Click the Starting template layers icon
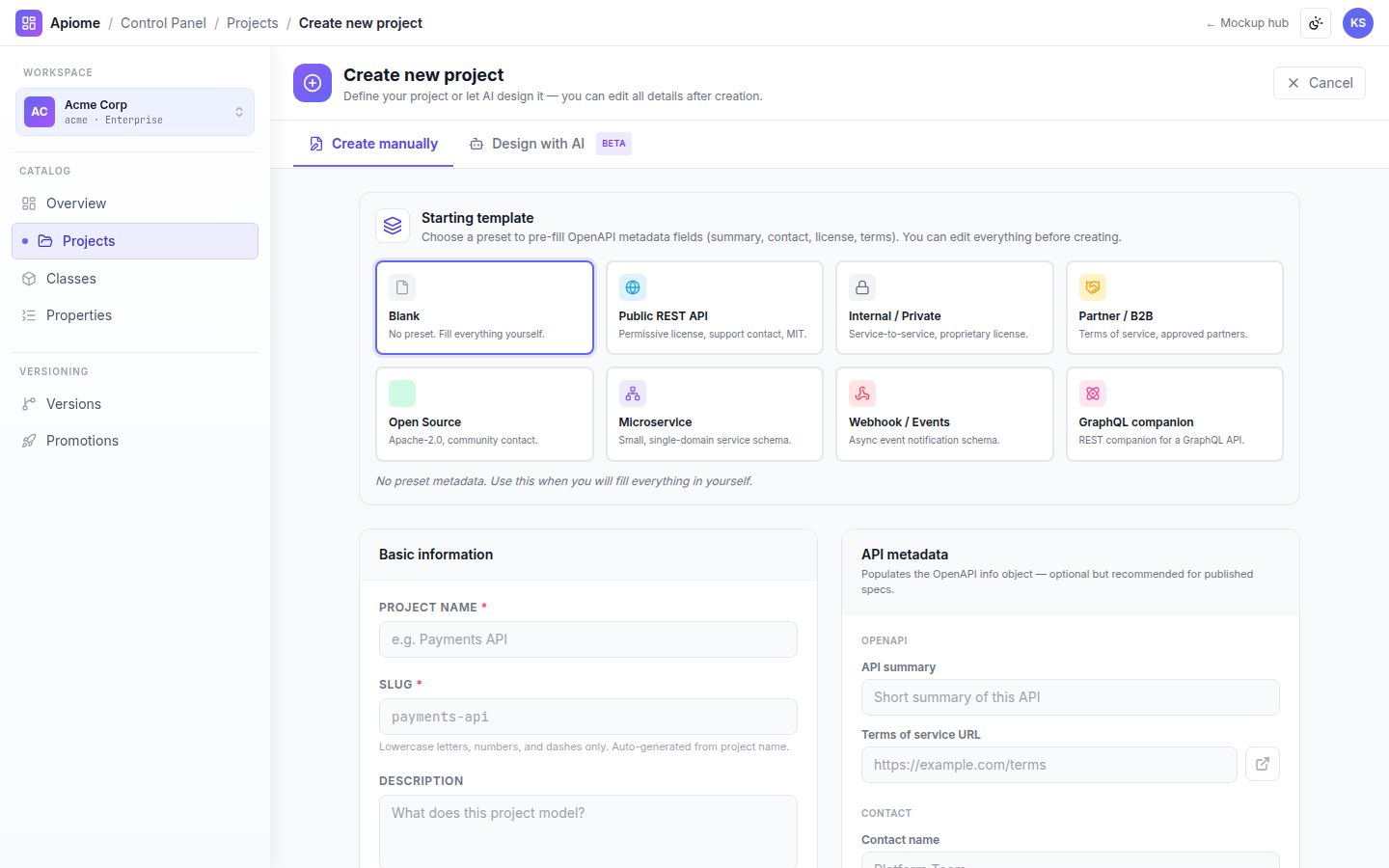Viewport: 1389px width, 868px height. coord(393,226)
